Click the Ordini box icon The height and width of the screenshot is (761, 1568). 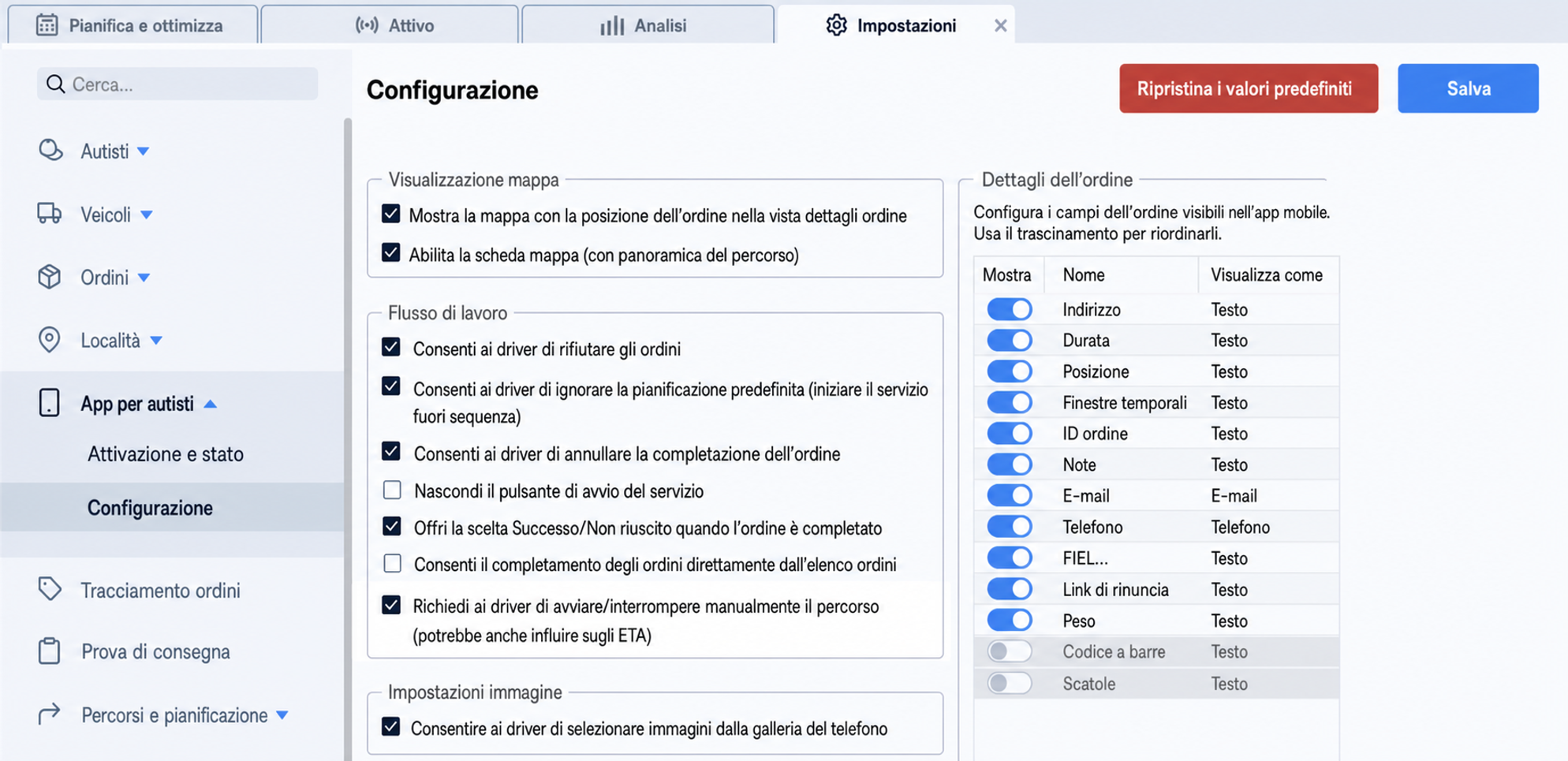50,277
